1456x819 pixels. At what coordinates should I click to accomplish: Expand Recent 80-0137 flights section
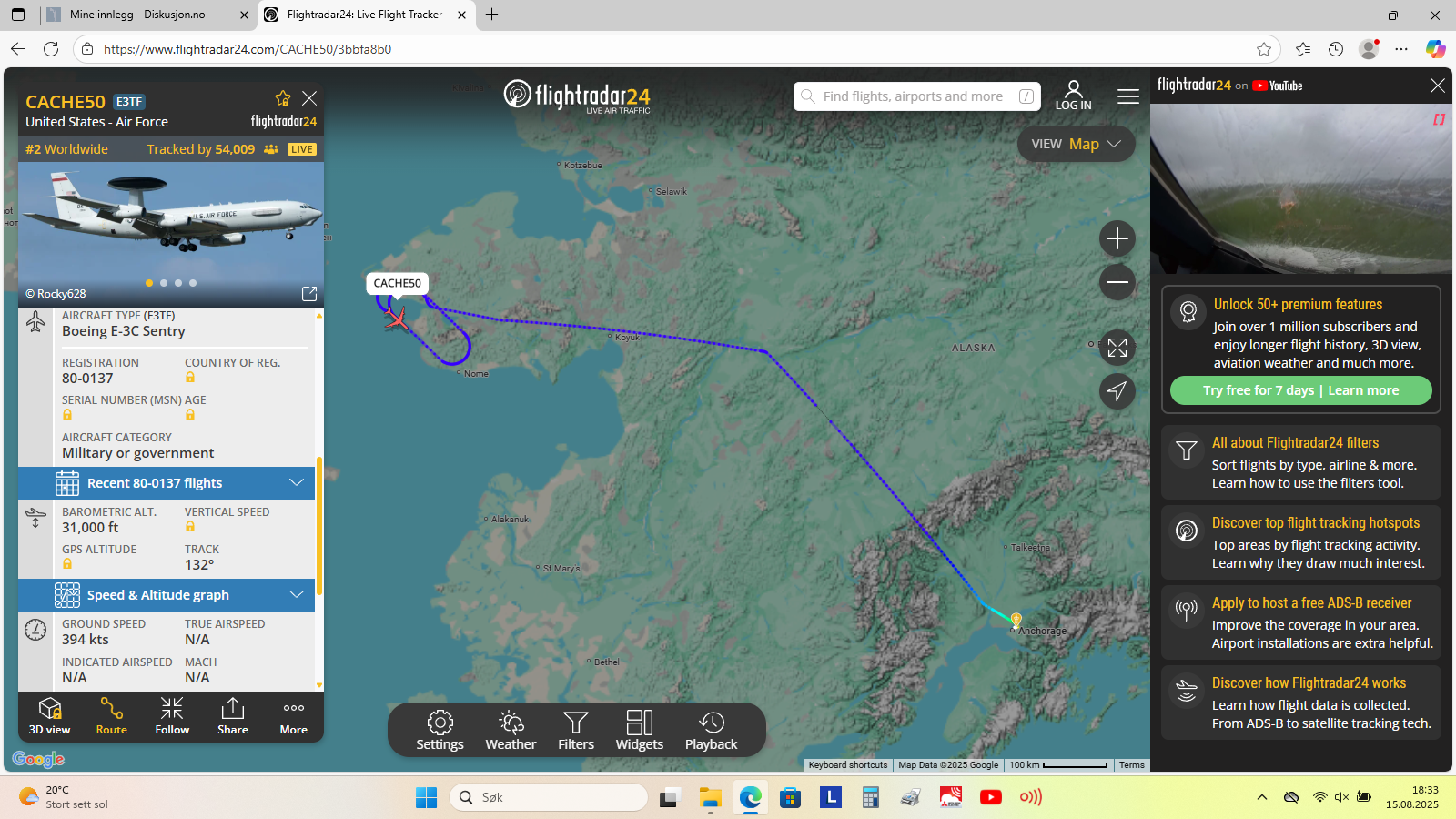pos(167,483)
